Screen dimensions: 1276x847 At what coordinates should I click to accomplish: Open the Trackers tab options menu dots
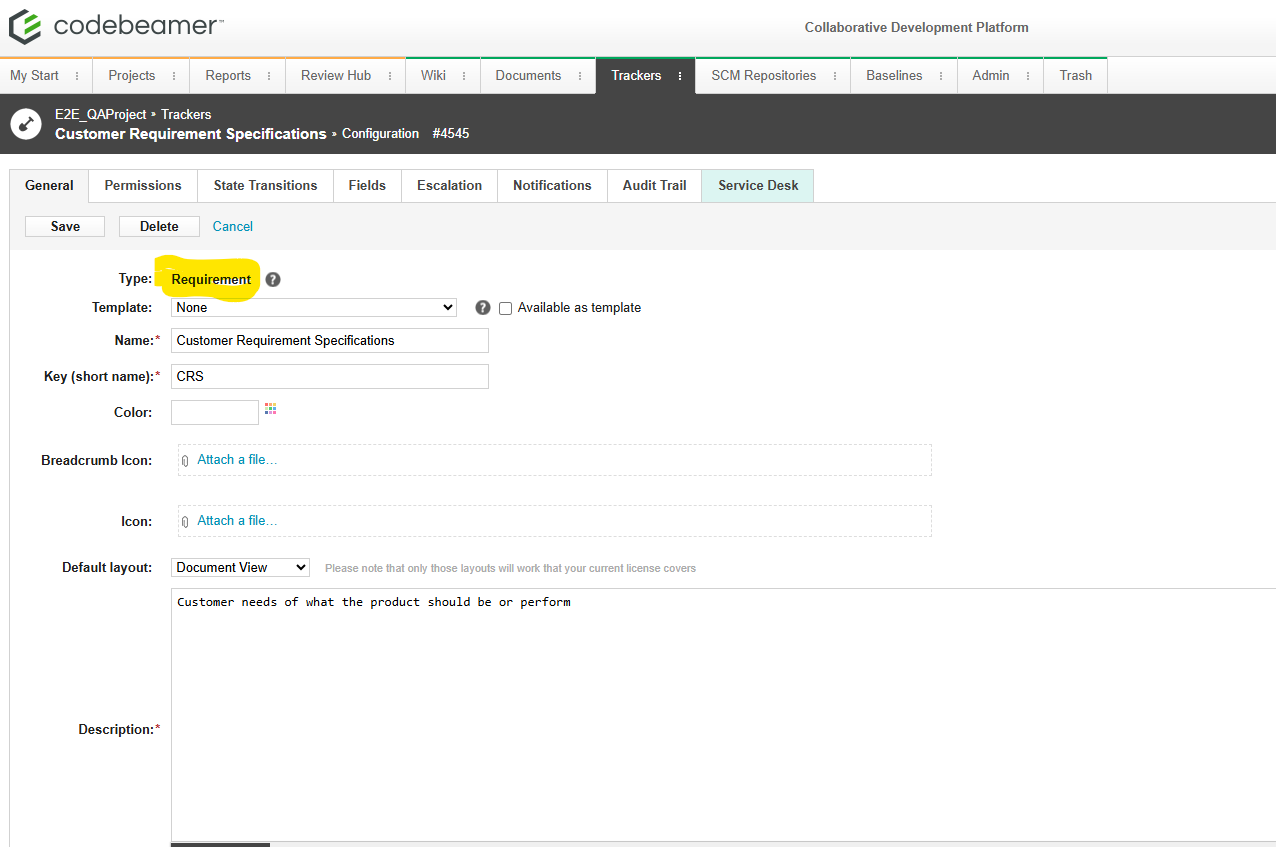point(680,76)
